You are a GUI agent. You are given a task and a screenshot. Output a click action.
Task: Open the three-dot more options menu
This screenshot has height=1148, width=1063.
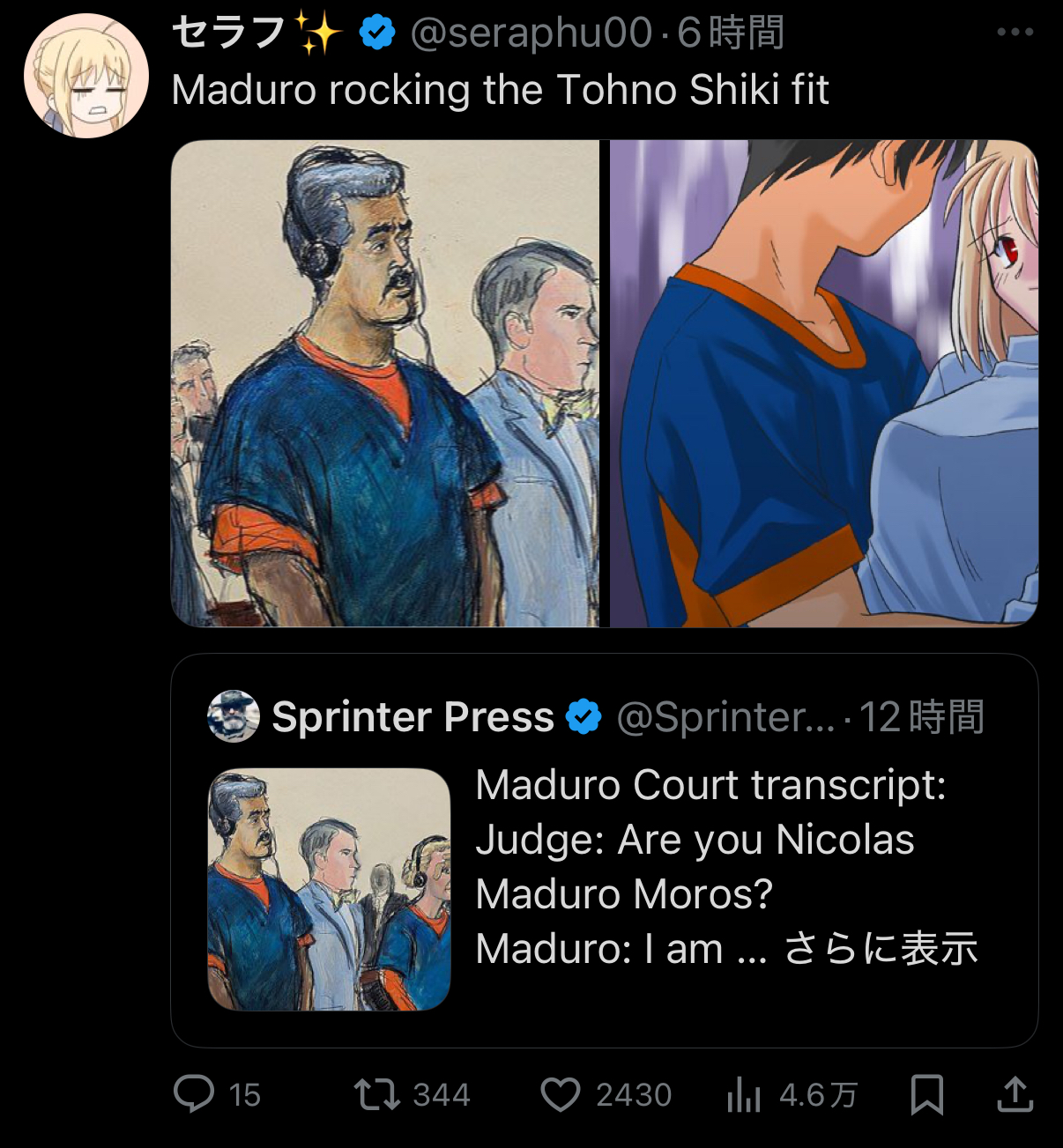(x=1015, y=32)
